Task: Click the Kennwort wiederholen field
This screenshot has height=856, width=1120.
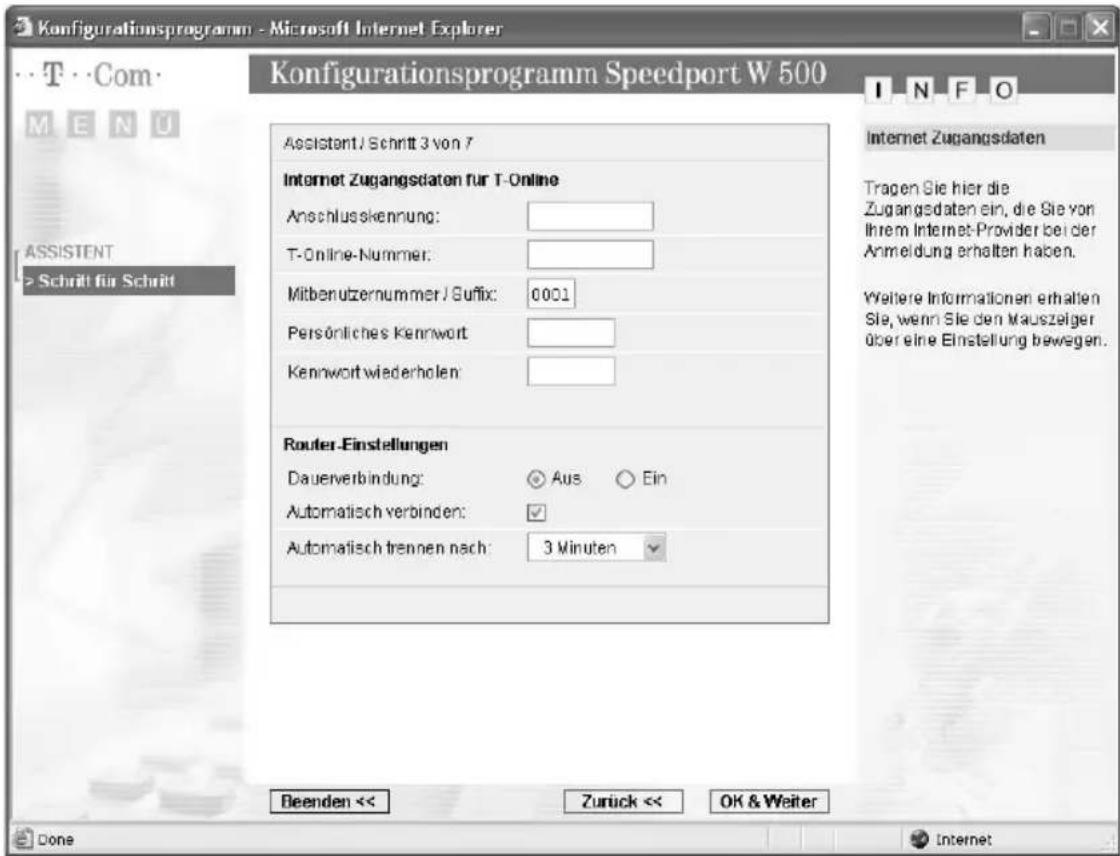Action: pyautogui.click(x=571, y=372)
